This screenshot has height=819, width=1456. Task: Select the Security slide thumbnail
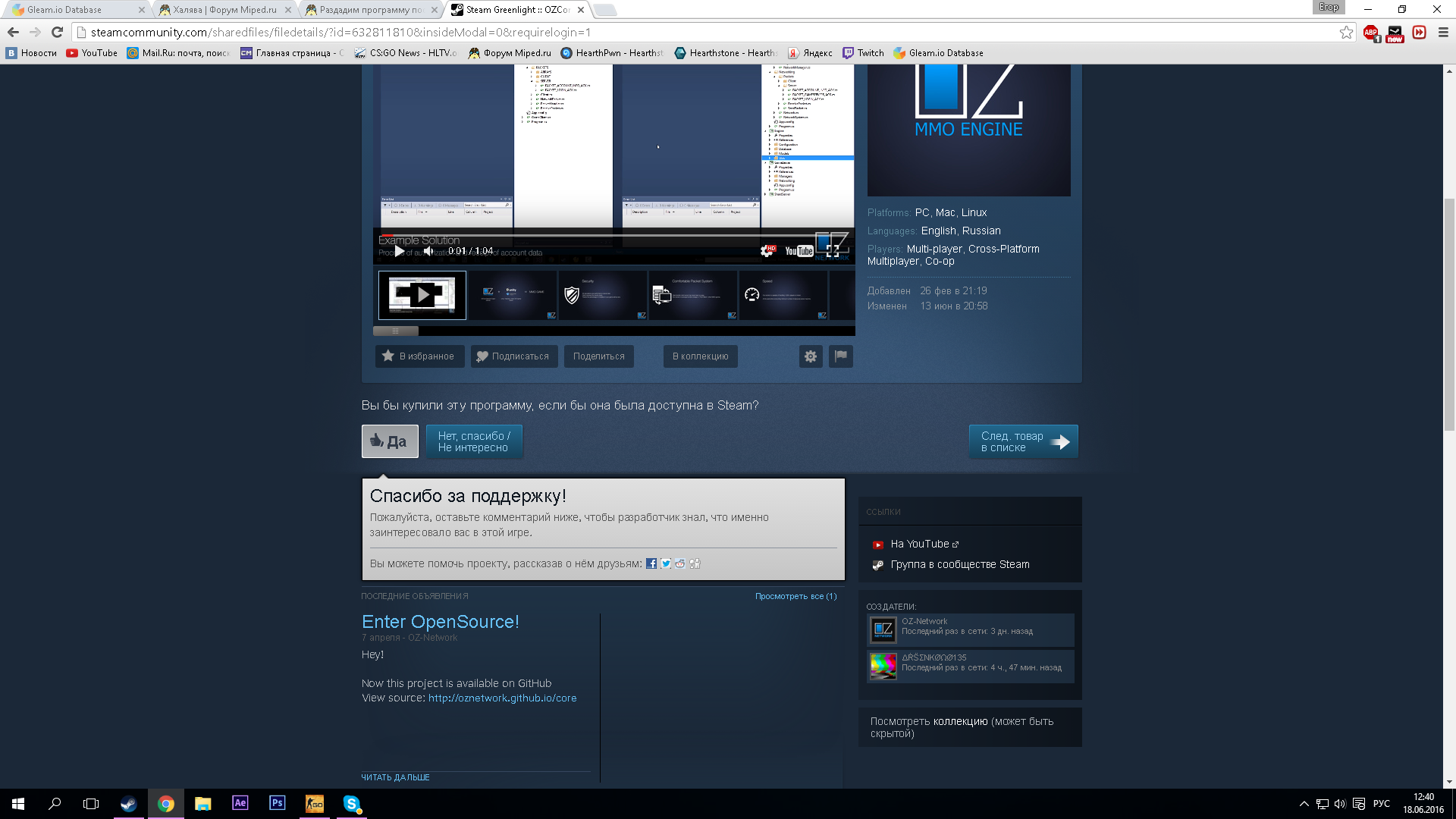(x=603, y=295)
